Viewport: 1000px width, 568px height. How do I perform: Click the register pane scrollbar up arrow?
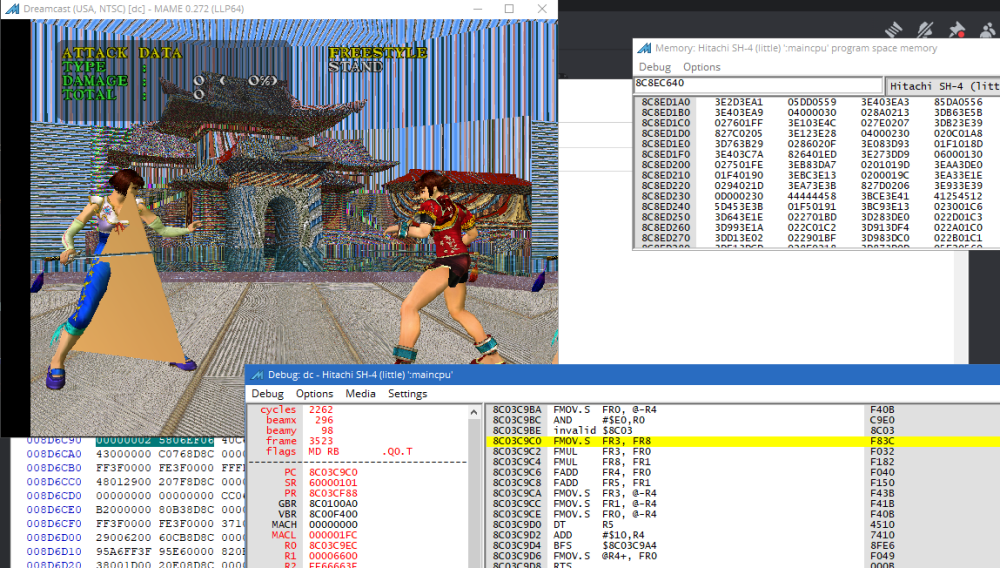476,410
